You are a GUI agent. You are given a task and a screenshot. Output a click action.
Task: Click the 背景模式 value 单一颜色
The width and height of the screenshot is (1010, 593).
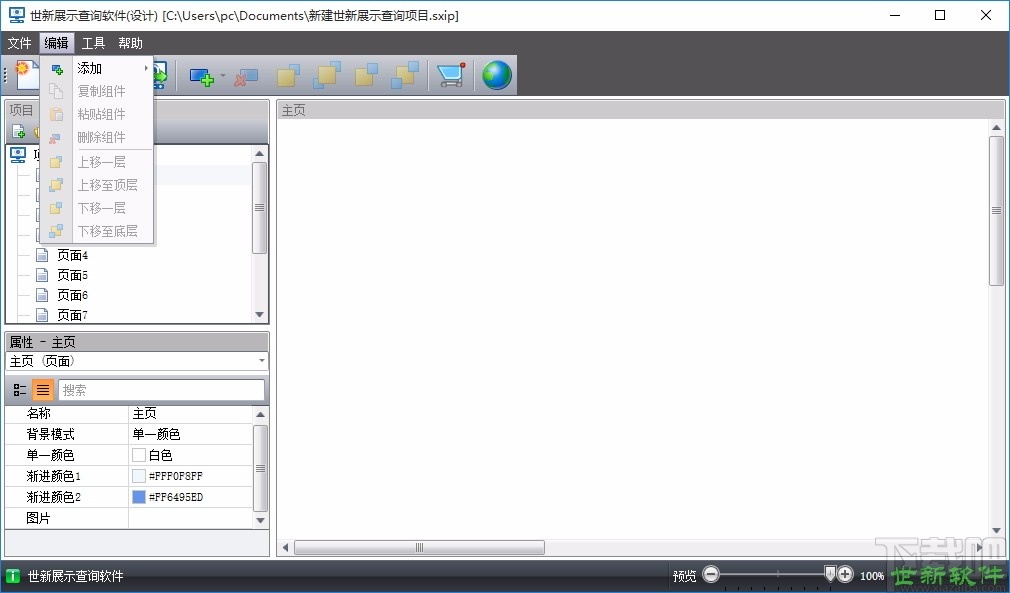tap(191, 435)
